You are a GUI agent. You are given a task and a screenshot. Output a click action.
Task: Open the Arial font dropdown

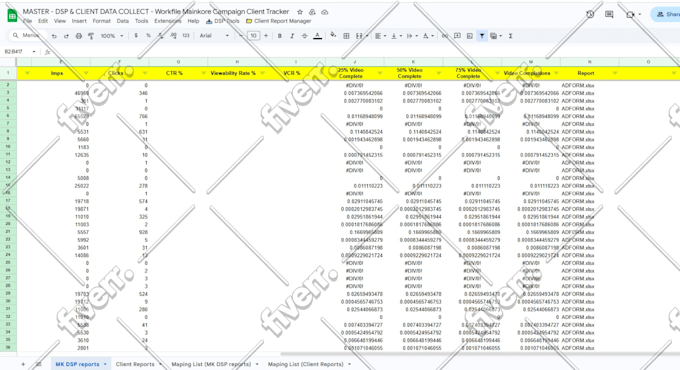tap(214, 36)
